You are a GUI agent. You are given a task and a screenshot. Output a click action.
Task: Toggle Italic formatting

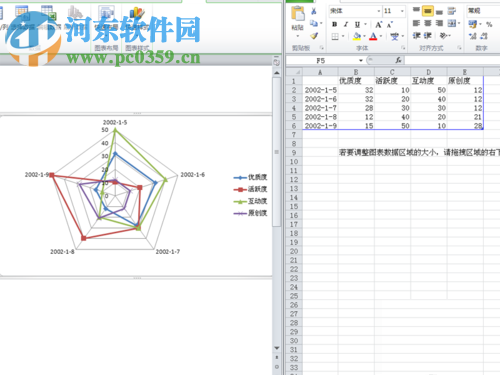346,24
